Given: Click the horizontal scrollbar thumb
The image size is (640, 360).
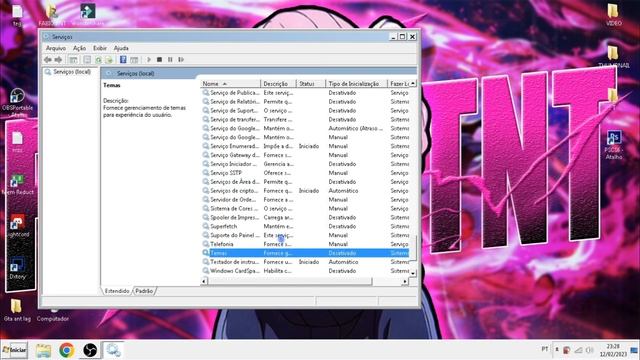Looking at the screenshot, I should [290, 281].
